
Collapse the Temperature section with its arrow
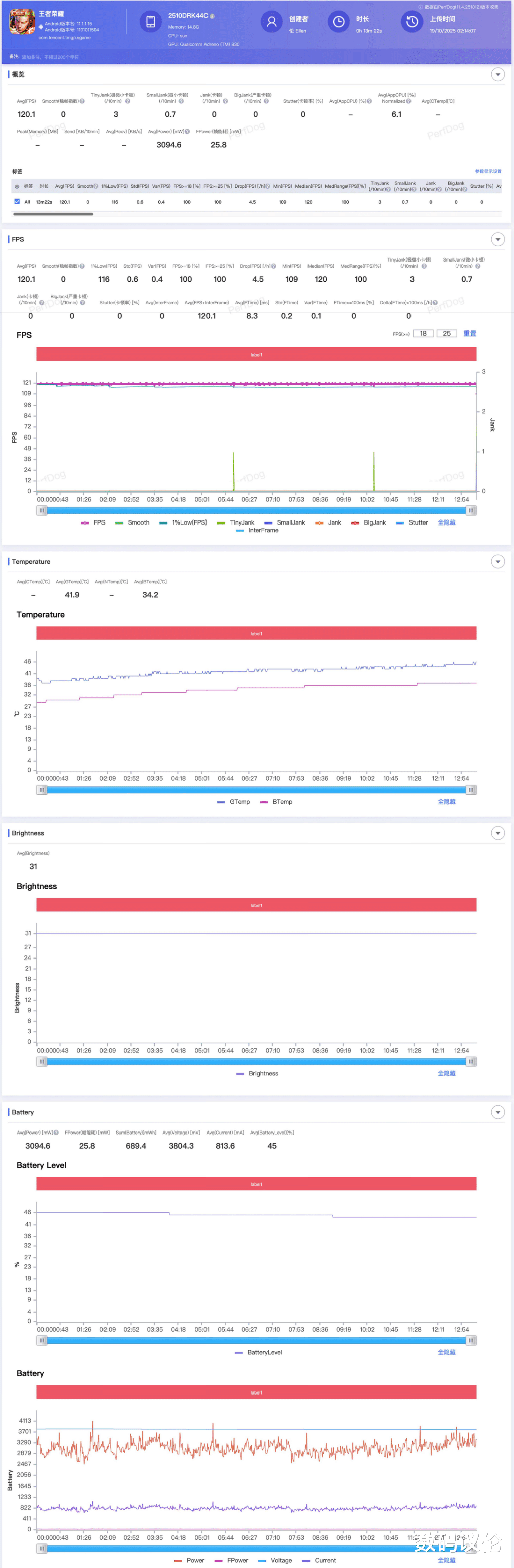click(497, 562)
